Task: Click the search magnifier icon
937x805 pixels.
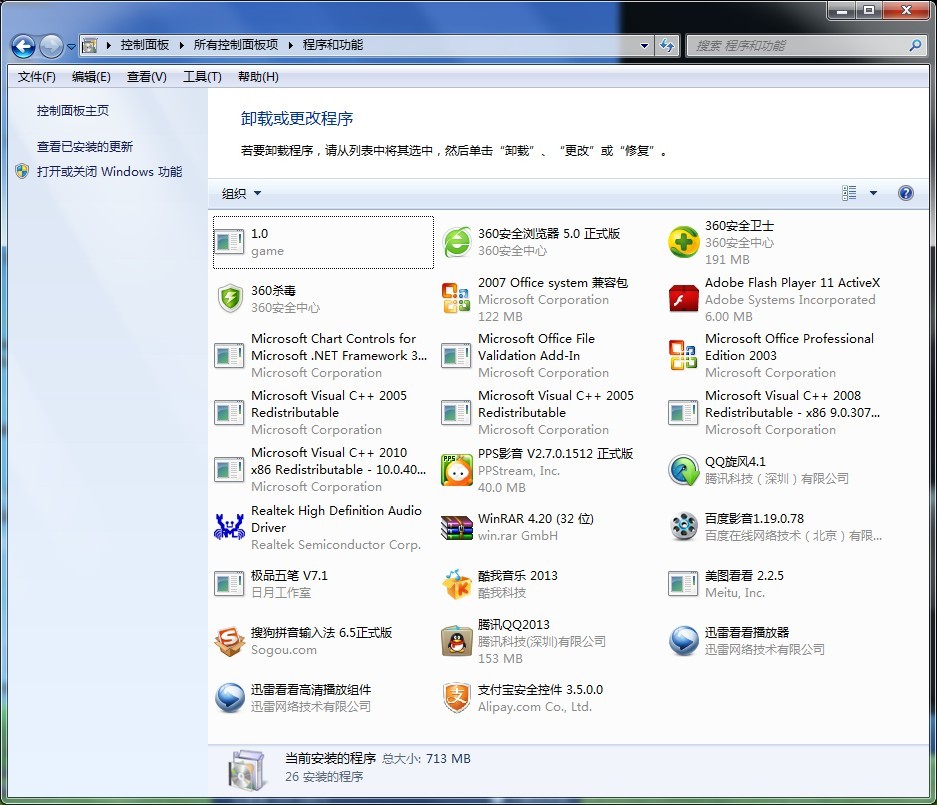Action: [915, 45]
